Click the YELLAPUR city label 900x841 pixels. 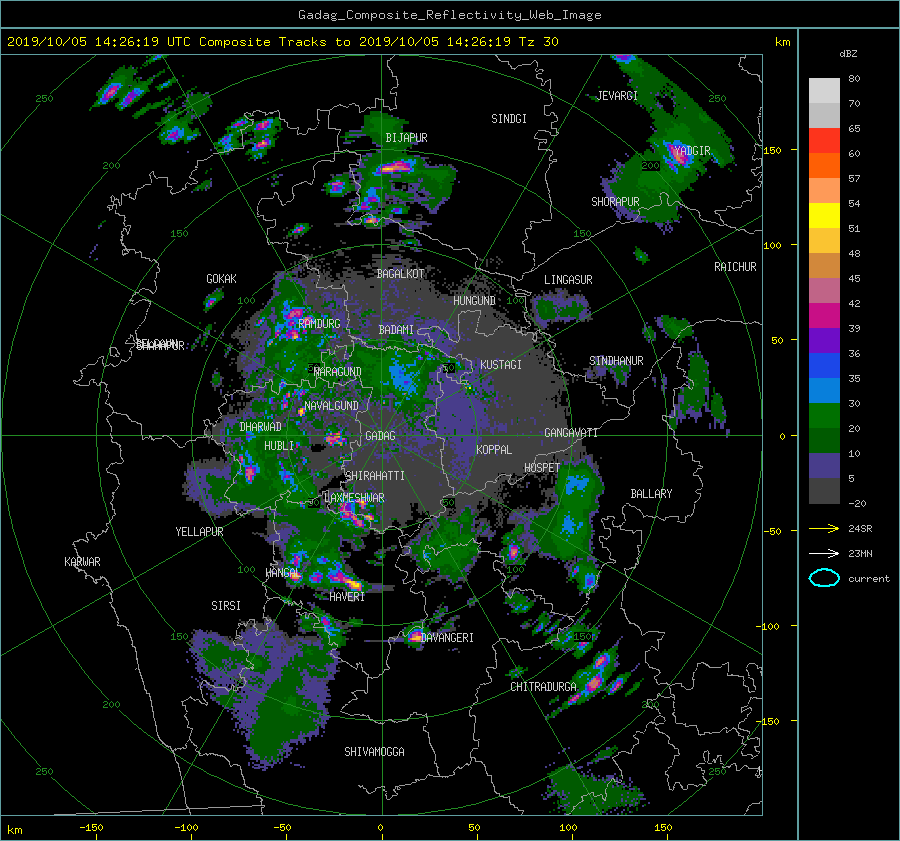pyautogui.click(x=199, y=532)
